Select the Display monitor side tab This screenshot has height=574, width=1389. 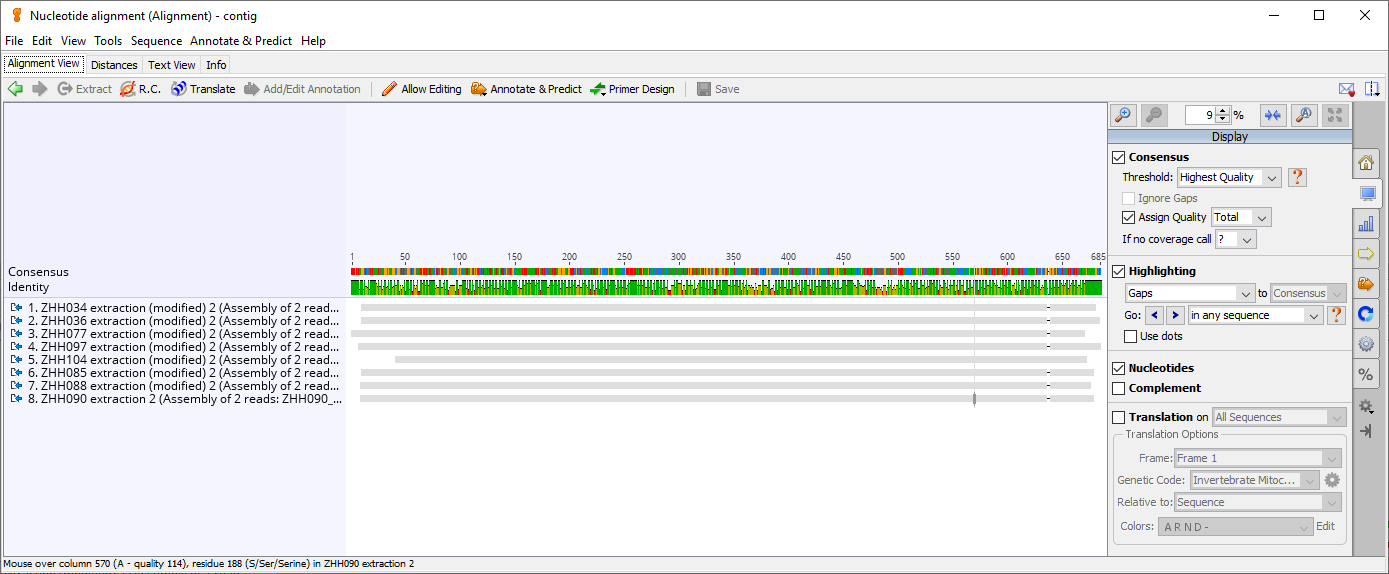pos(1367,193)
